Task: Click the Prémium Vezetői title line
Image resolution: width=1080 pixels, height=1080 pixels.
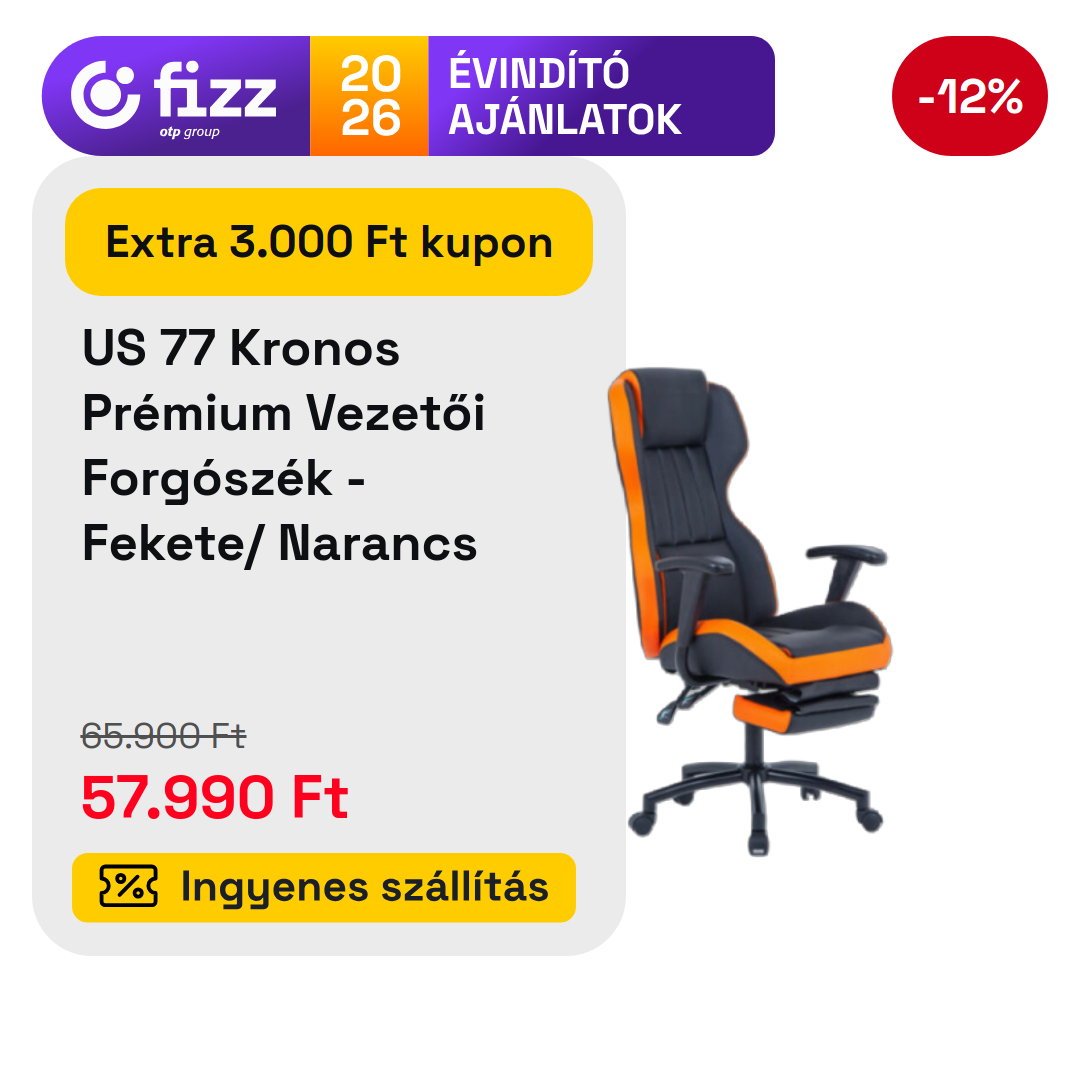Action: click(x=283, y=413)
